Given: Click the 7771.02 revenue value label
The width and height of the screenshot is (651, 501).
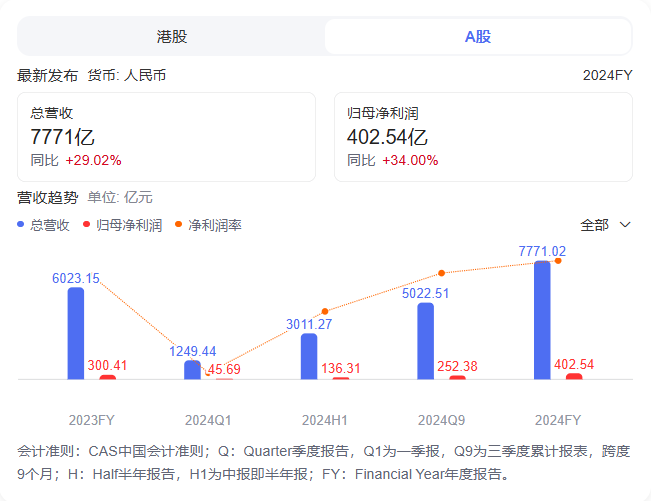Looking at the screenshot, I should tap(542, 252).
